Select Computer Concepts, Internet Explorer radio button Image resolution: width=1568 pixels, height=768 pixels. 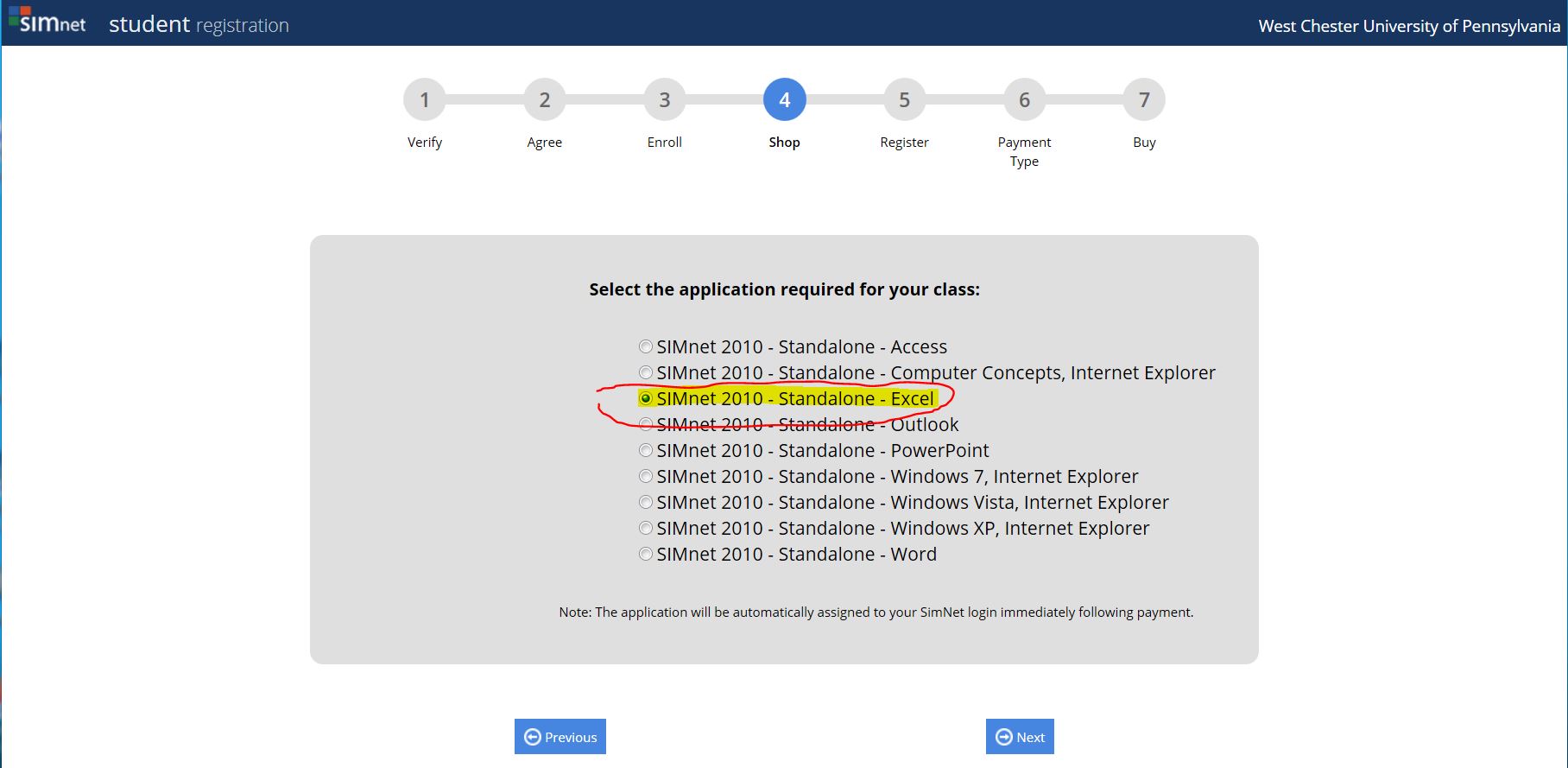(646, 372)
